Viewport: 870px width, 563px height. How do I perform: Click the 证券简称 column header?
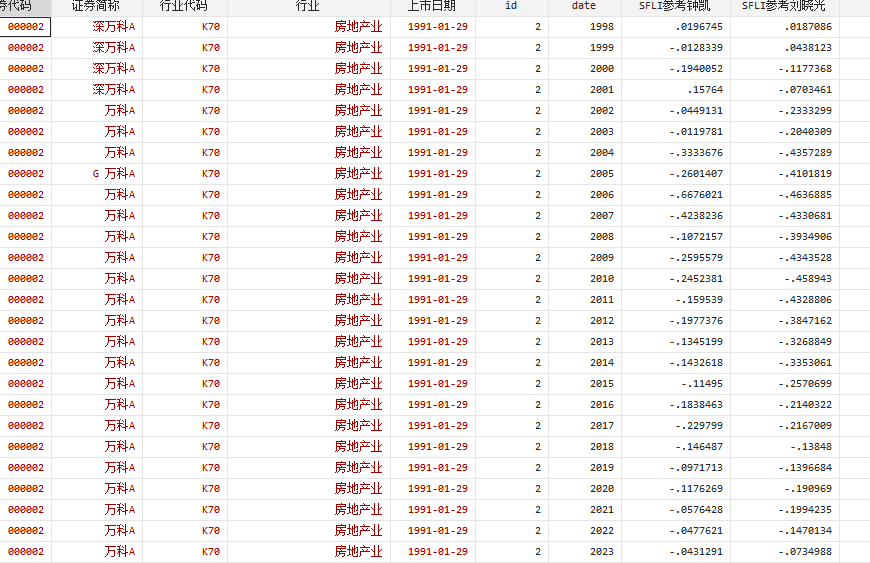96,6
